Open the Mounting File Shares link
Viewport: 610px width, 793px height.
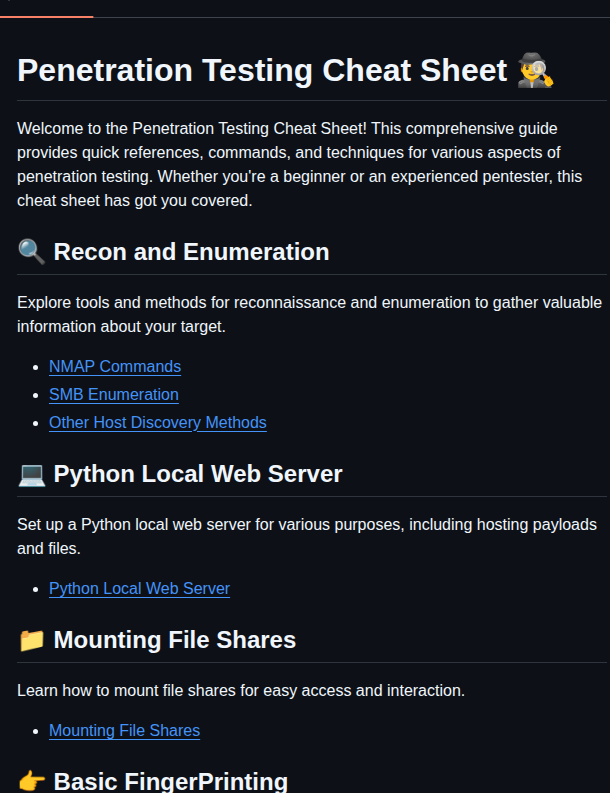(124, 731)
